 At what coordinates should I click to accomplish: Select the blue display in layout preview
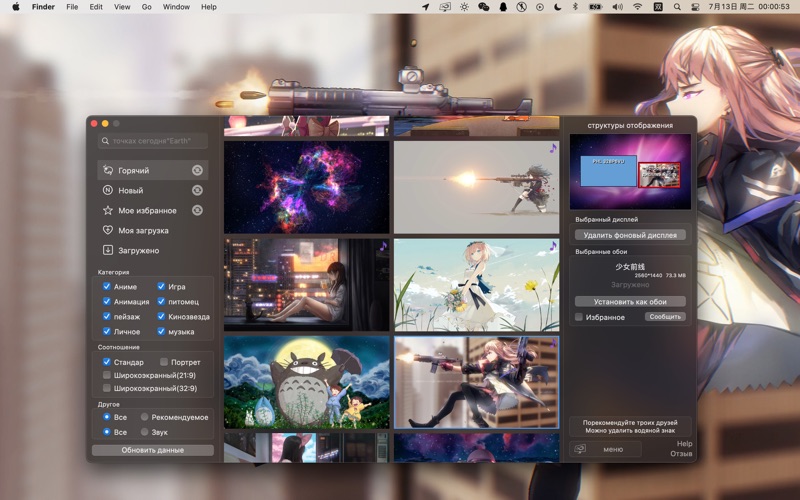(x=608, y=171)
